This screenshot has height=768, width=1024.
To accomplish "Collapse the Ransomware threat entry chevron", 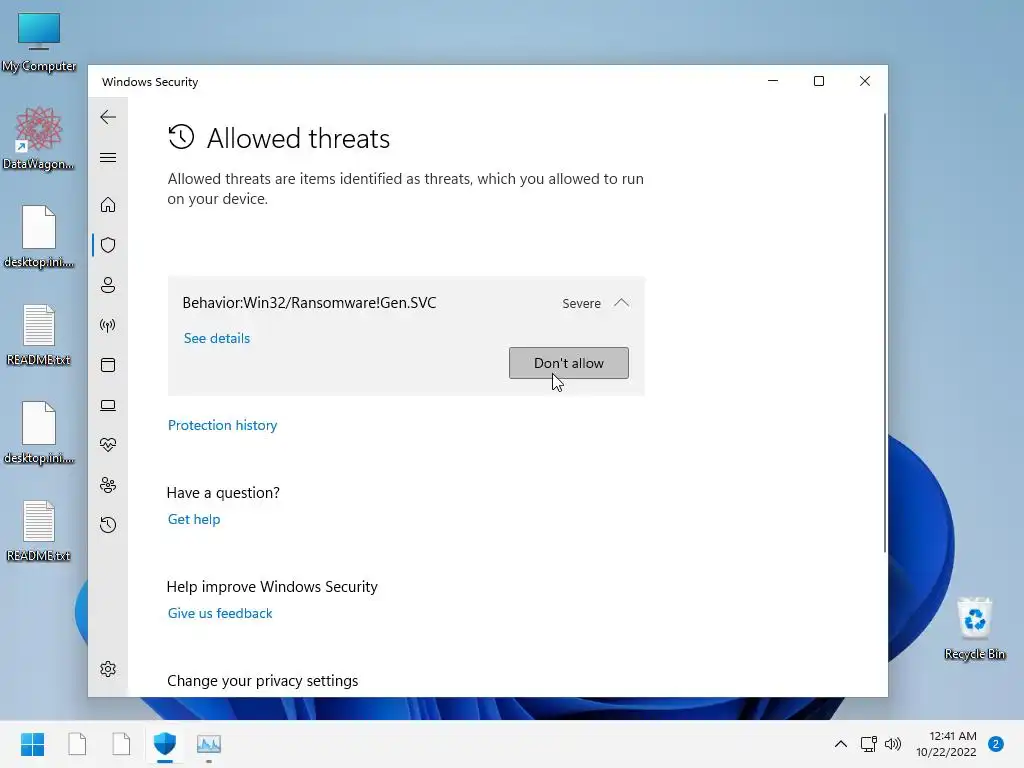I will (622, 303).
